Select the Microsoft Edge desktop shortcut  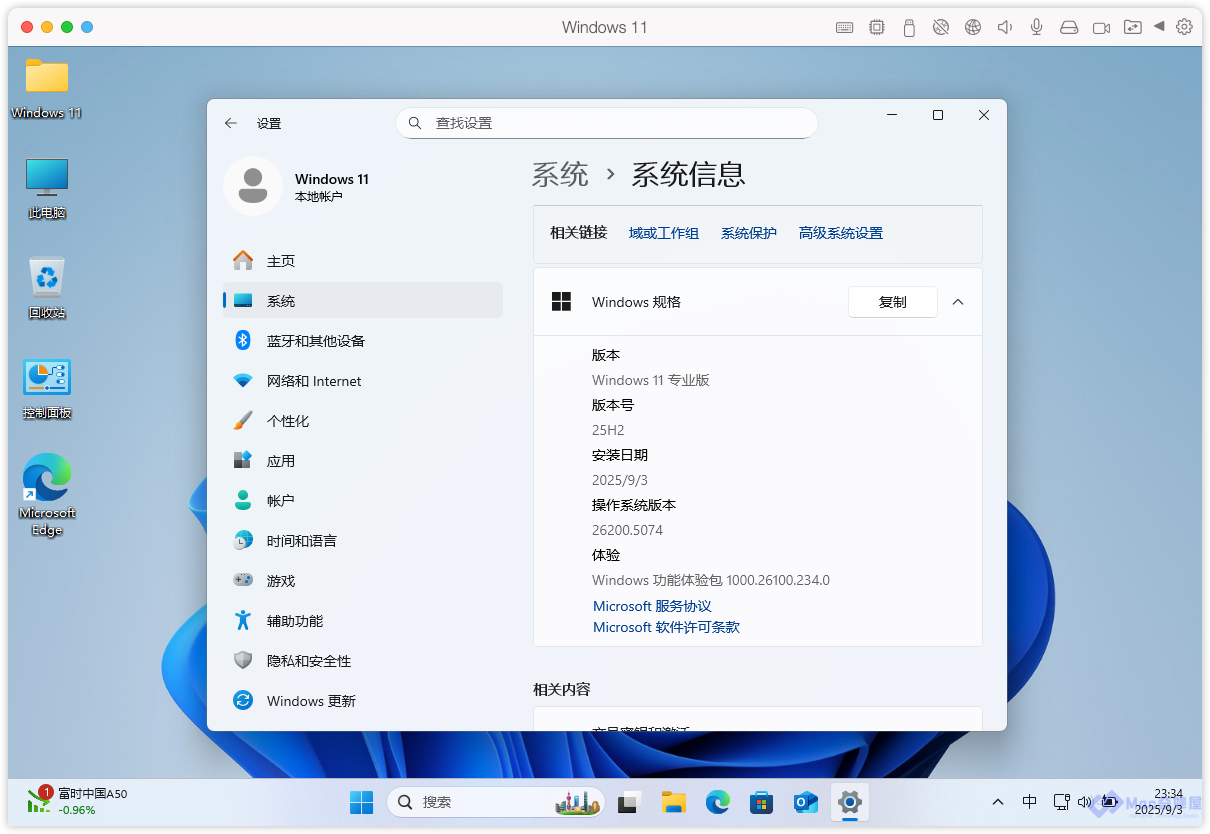click(x=47, y=495)
